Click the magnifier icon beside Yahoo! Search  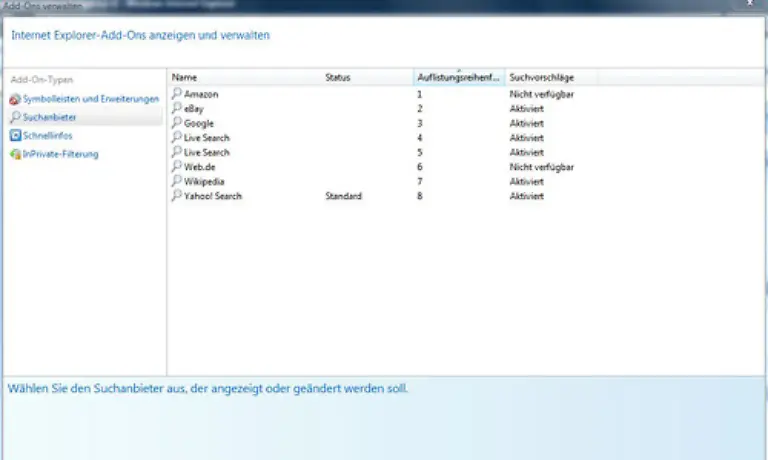click(x=177, y=195)
